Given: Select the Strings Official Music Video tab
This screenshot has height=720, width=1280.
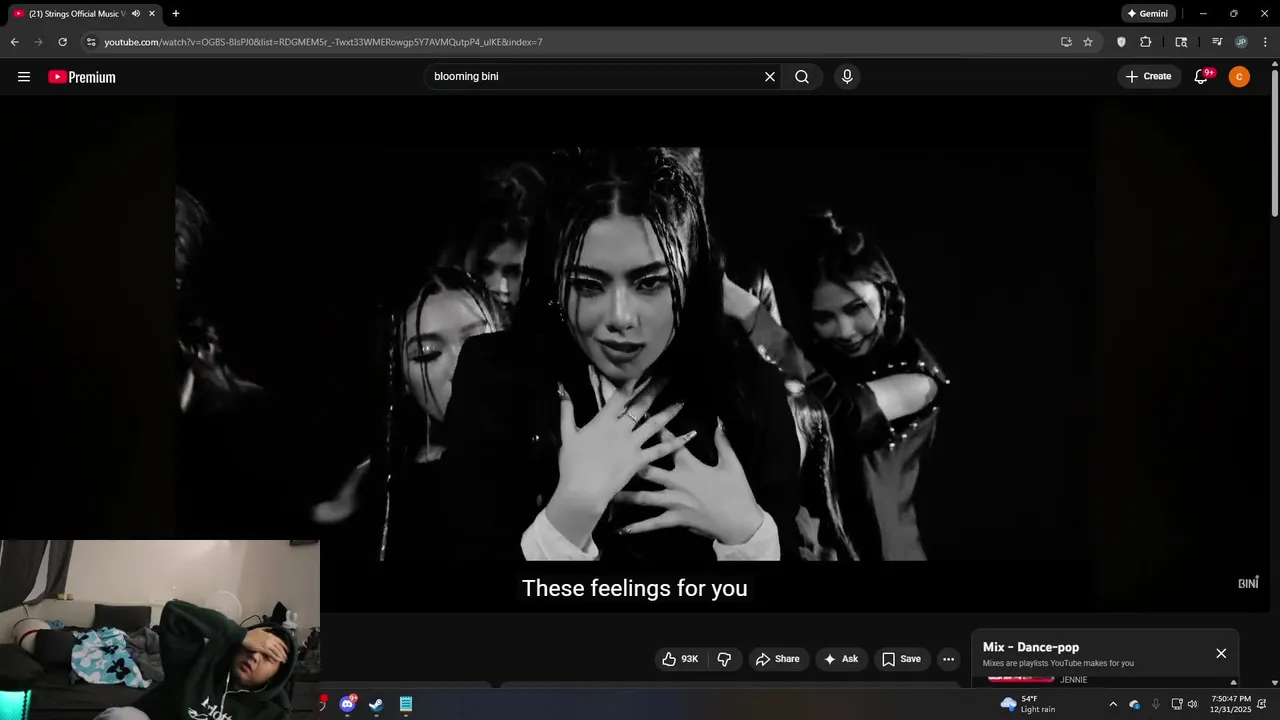Looking at the screenshot, I should pos(75,14).
